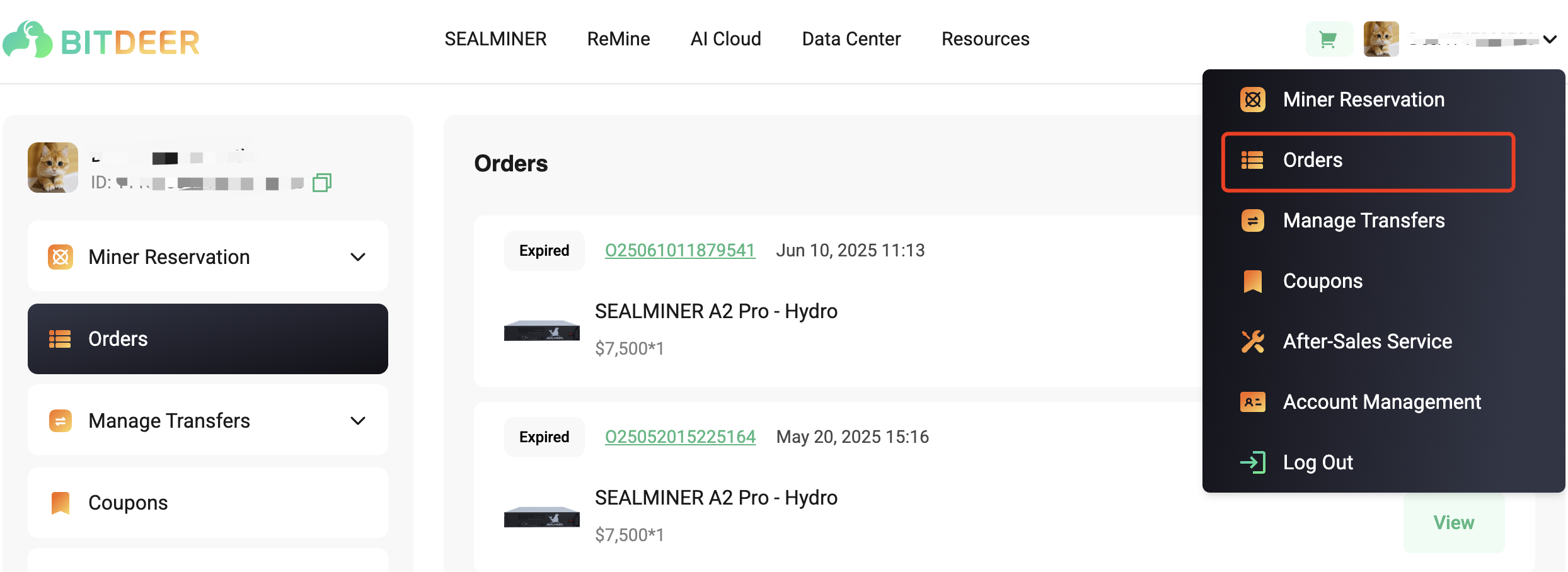This screenshot has height=572, width=1568.
Task: Click miner thumbnail in May 20 order
Action: (542, 517)
